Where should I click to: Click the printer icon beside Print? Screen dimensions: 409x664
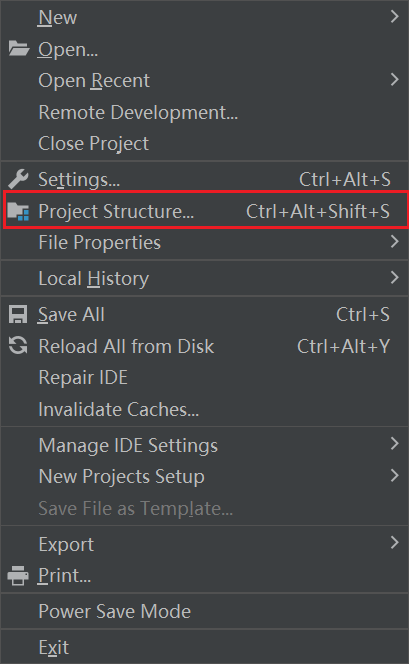point(18,575)
